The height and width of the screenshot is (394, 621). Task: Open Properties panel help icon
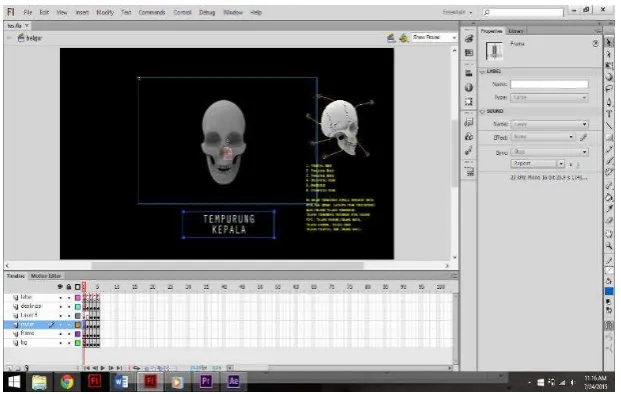595,44
